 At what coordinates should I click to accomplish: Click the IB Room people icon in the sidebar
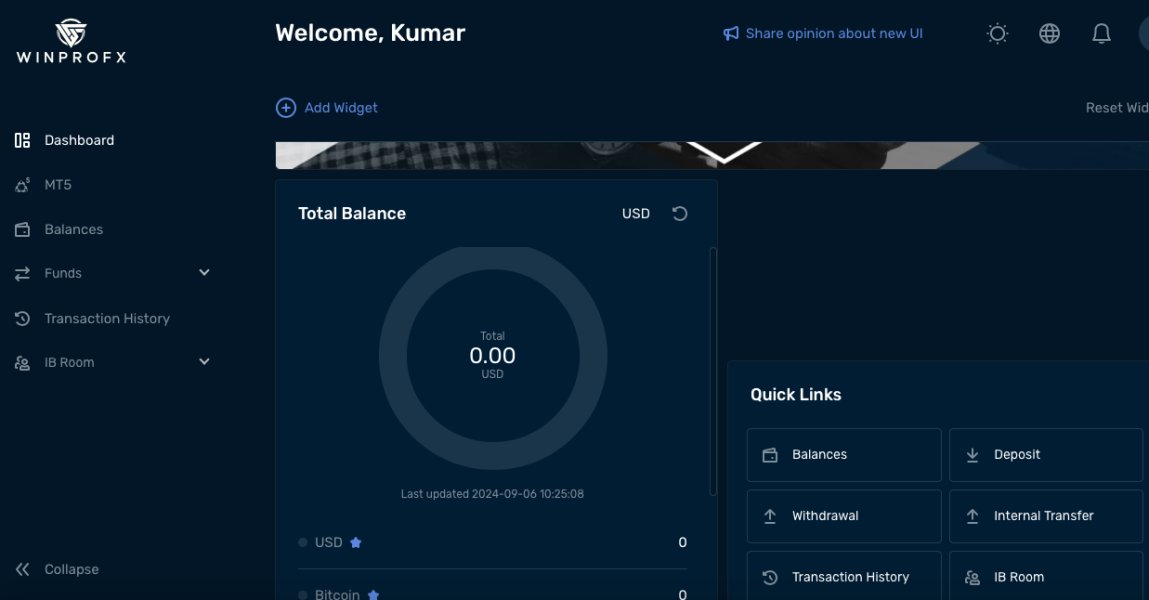tap(23, 363)
